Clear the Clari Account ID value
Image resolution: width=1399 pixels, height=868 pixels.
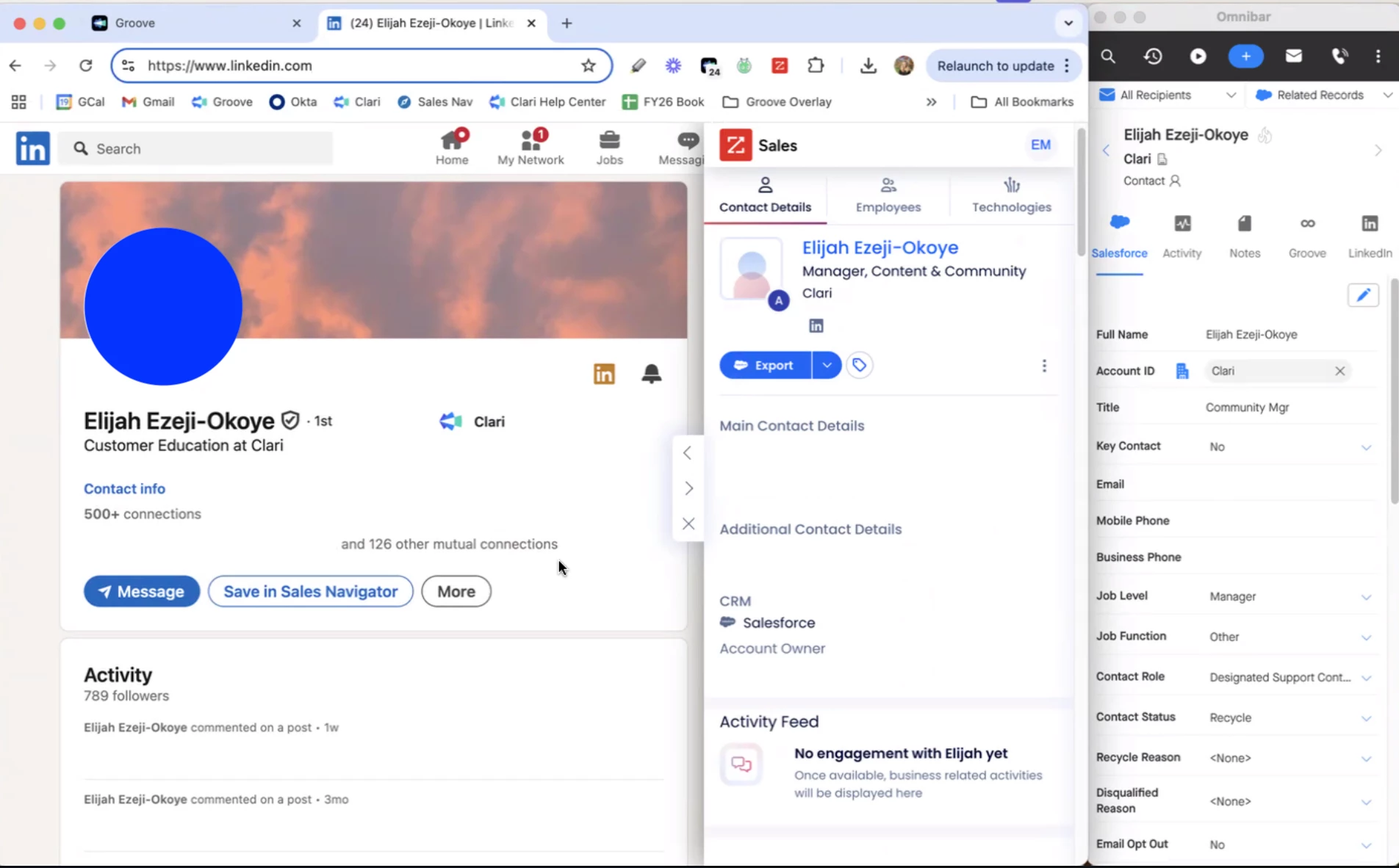(1339, 371)
